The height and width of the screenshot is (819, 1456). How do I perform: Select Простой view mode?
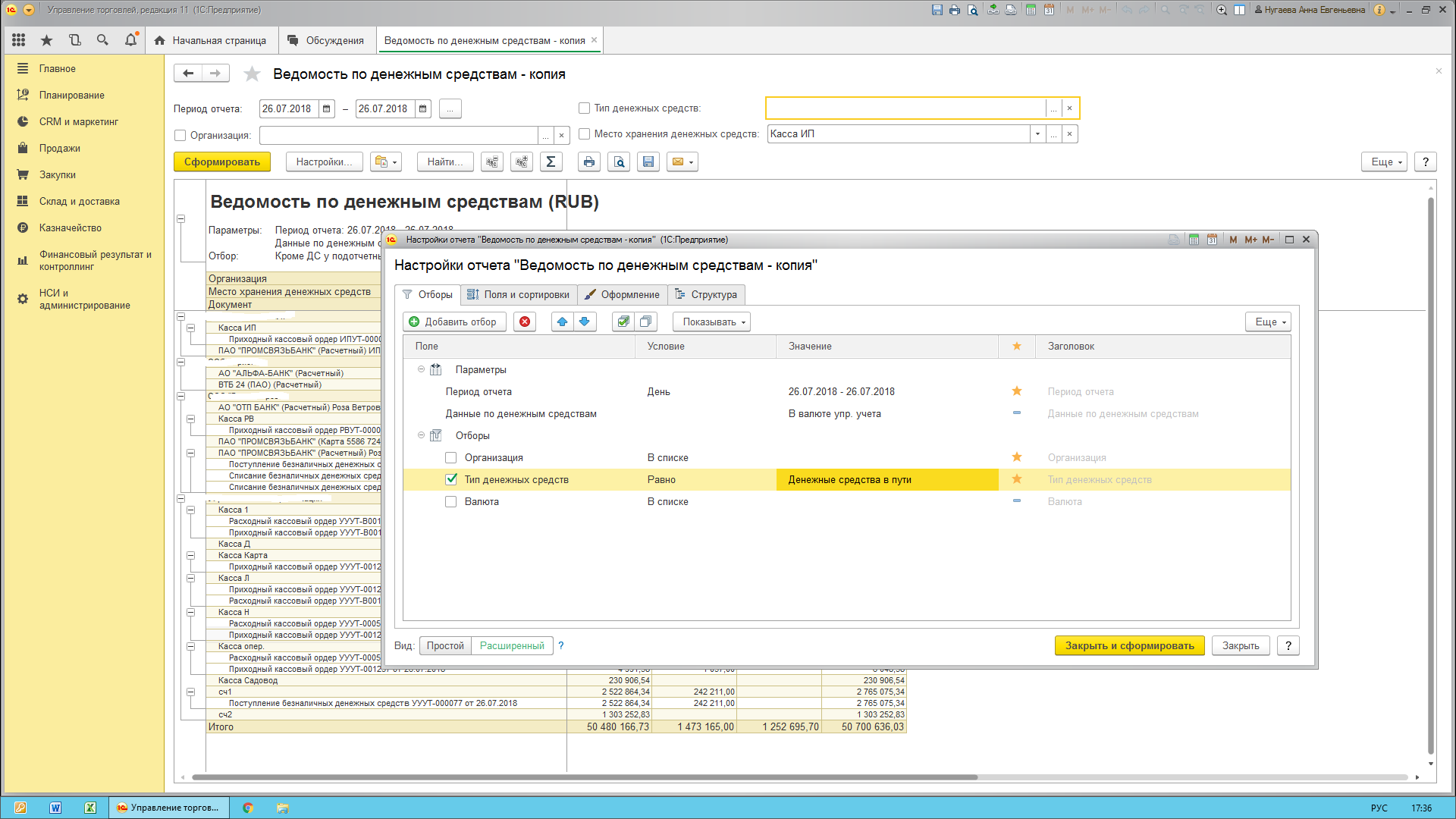tap(445, 645)
